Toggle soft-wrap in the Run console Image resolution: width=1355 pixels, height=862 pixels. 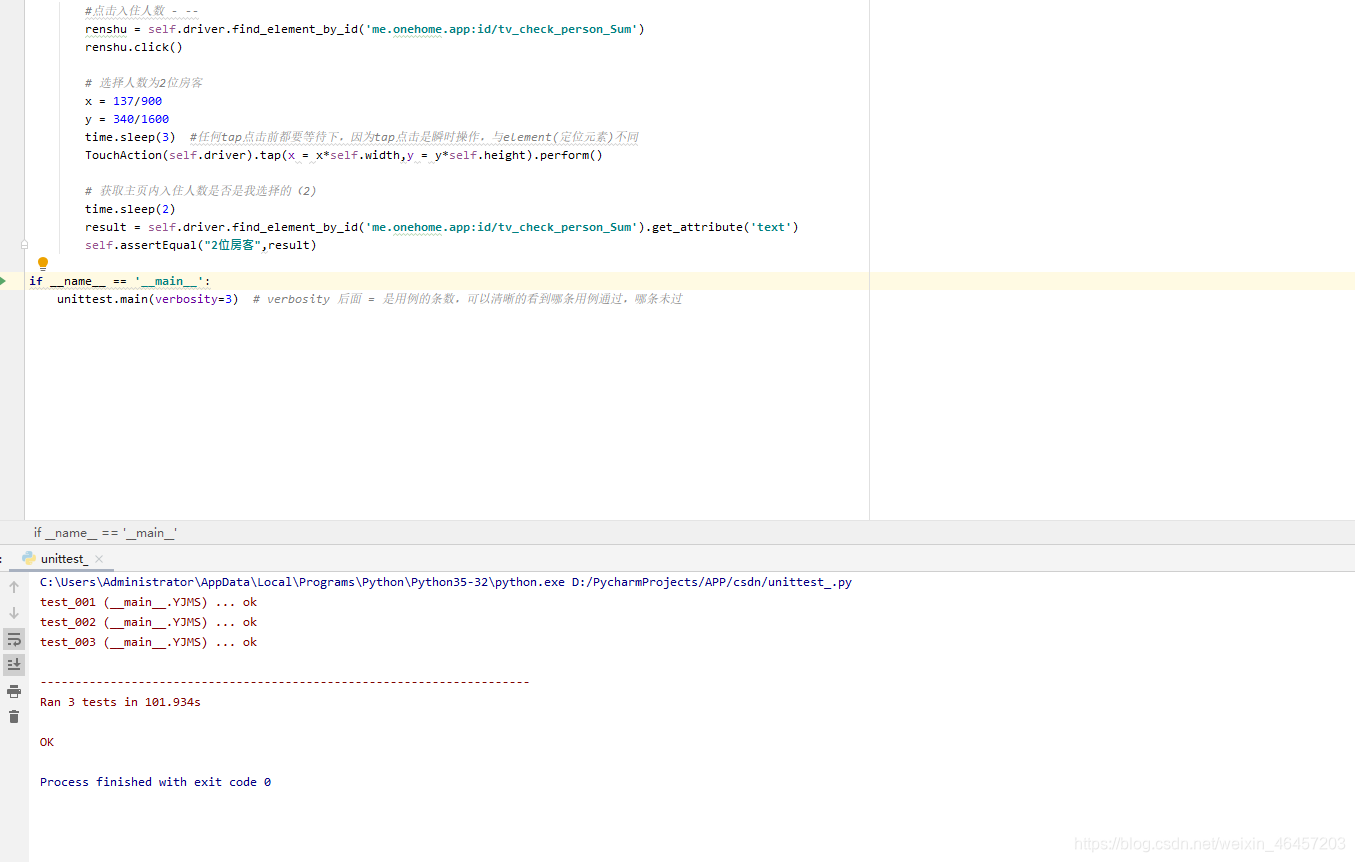14,639
